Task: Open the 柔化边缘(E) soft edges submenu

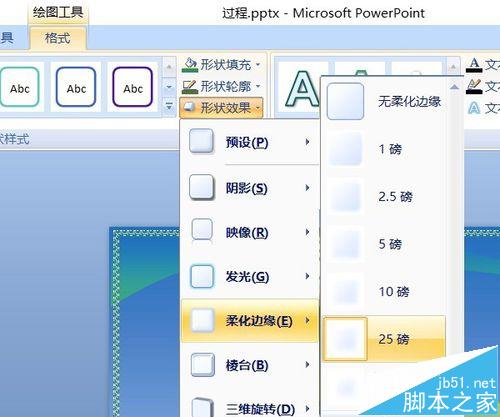Action: click(250, 321)
